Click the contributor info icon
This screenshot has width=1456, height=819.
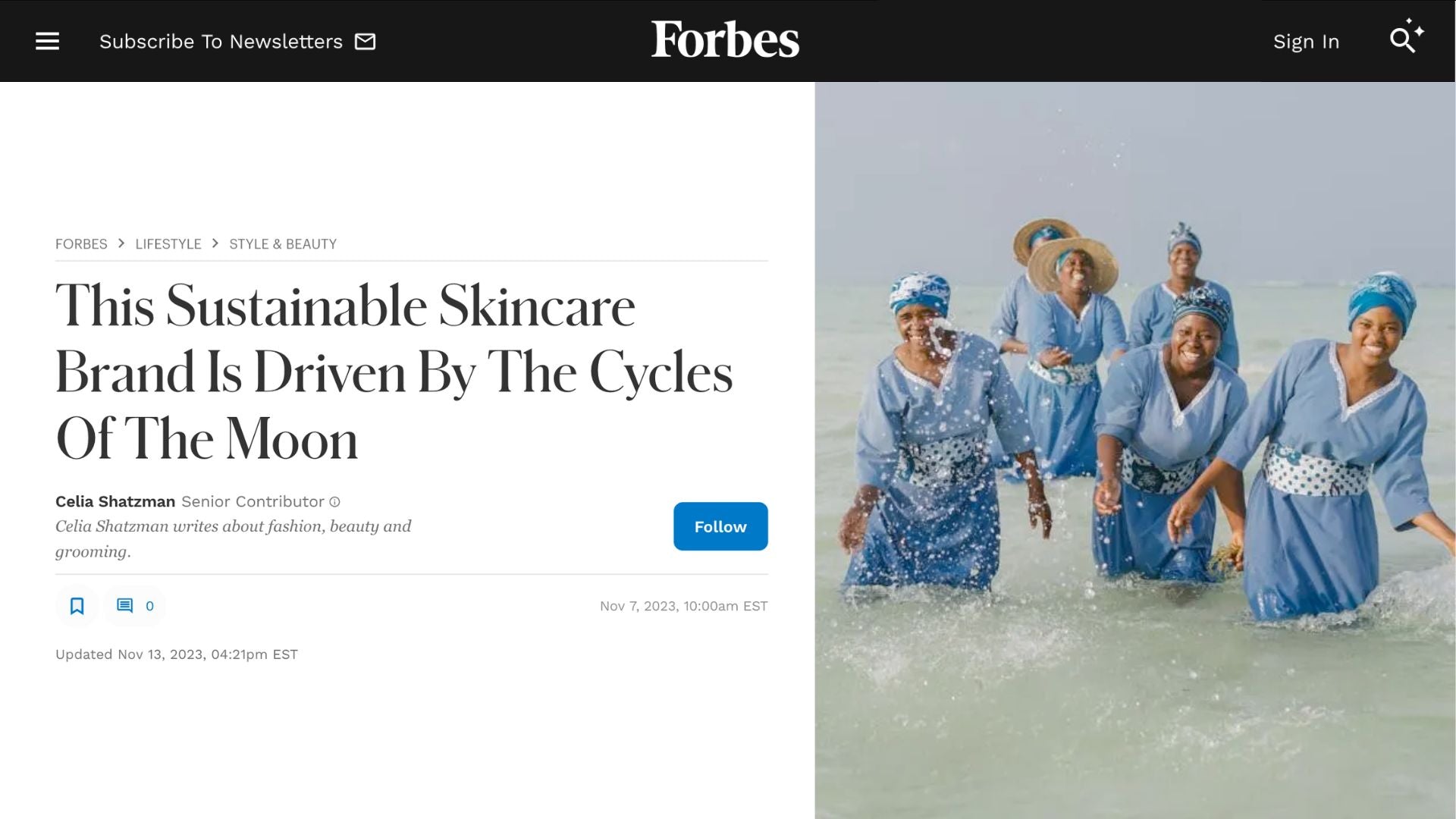click(334, 502)
